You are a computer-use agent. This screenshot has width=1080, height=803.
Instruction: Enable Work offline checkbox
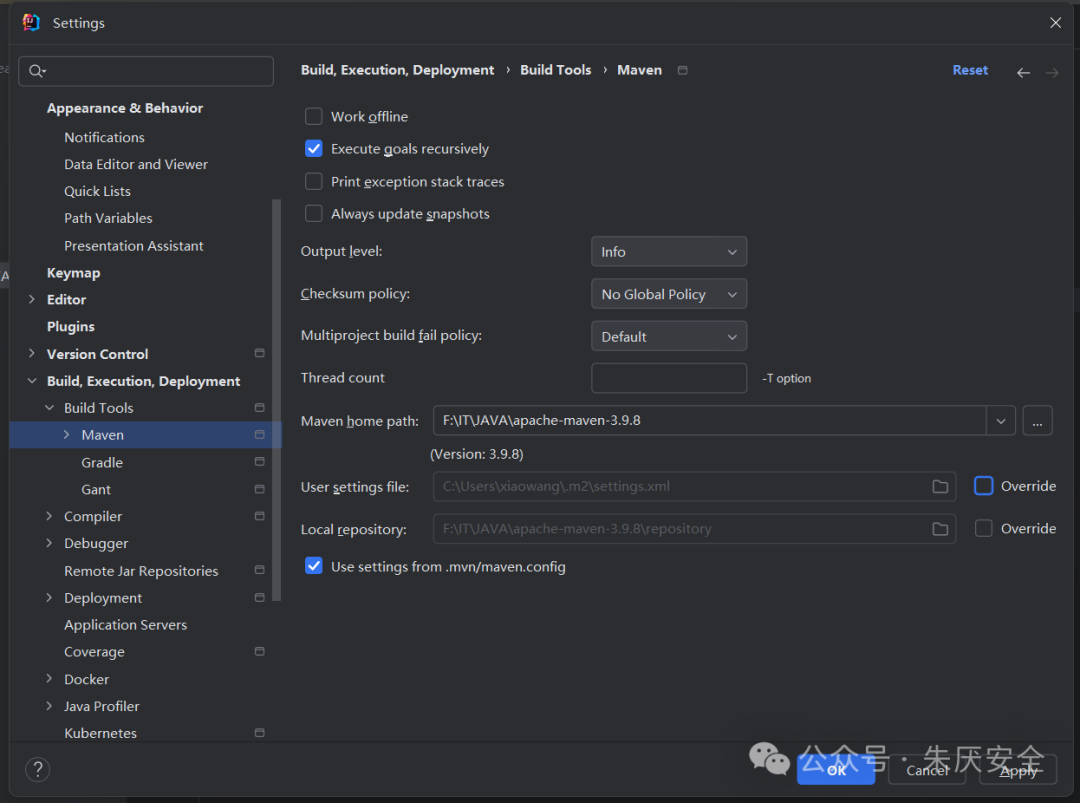point(313,116)
